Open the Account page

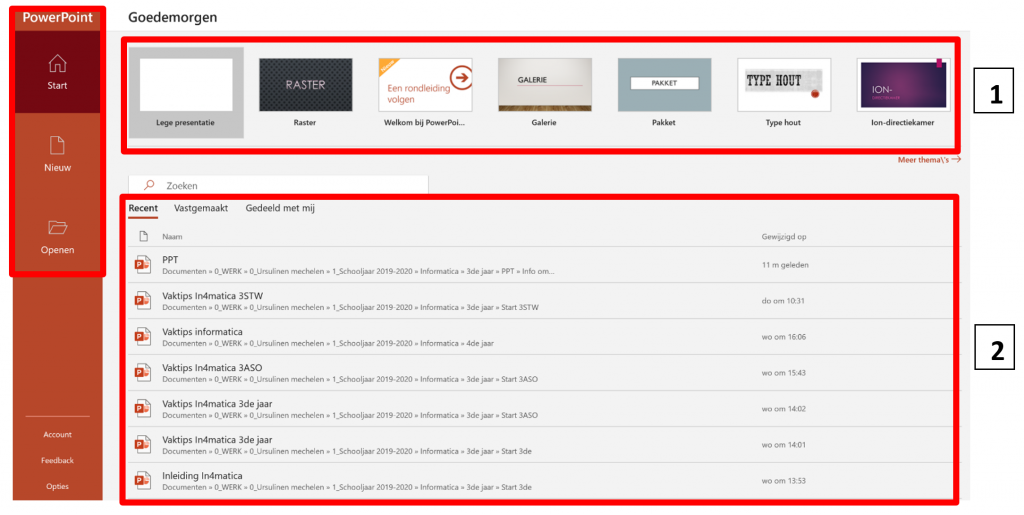[57, 435]
